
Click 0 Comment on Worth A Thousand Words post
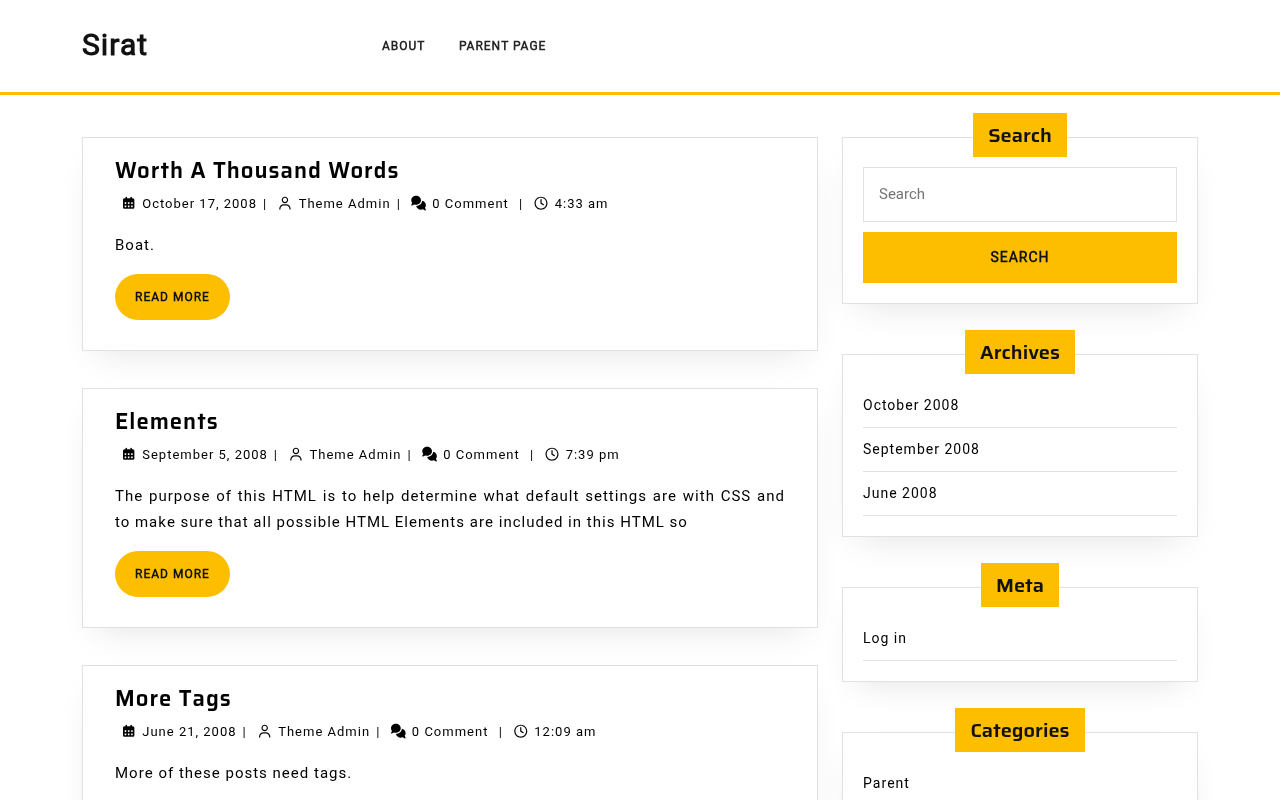(x=470, y=204)
